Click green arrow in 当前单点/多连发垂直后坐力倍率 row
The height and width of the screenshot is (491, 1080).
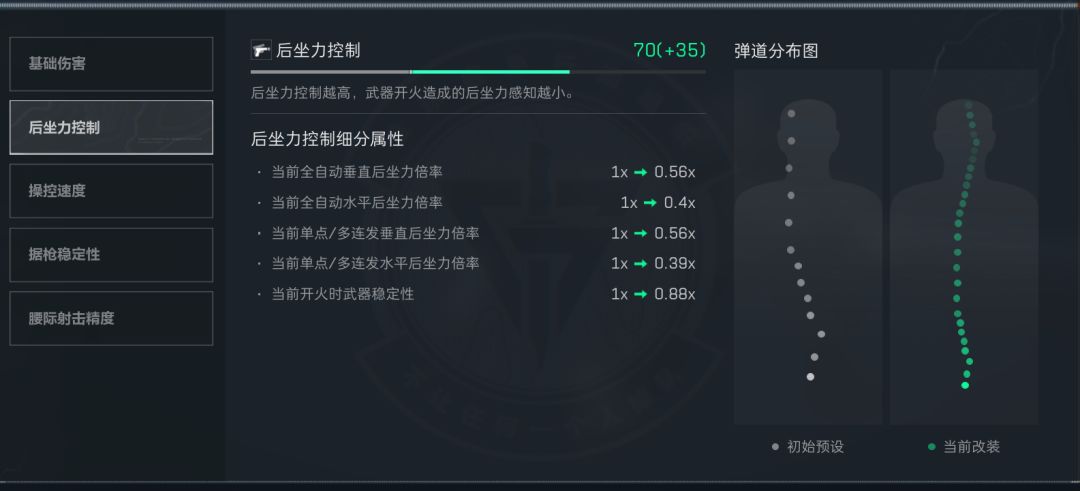coord(641,233)
